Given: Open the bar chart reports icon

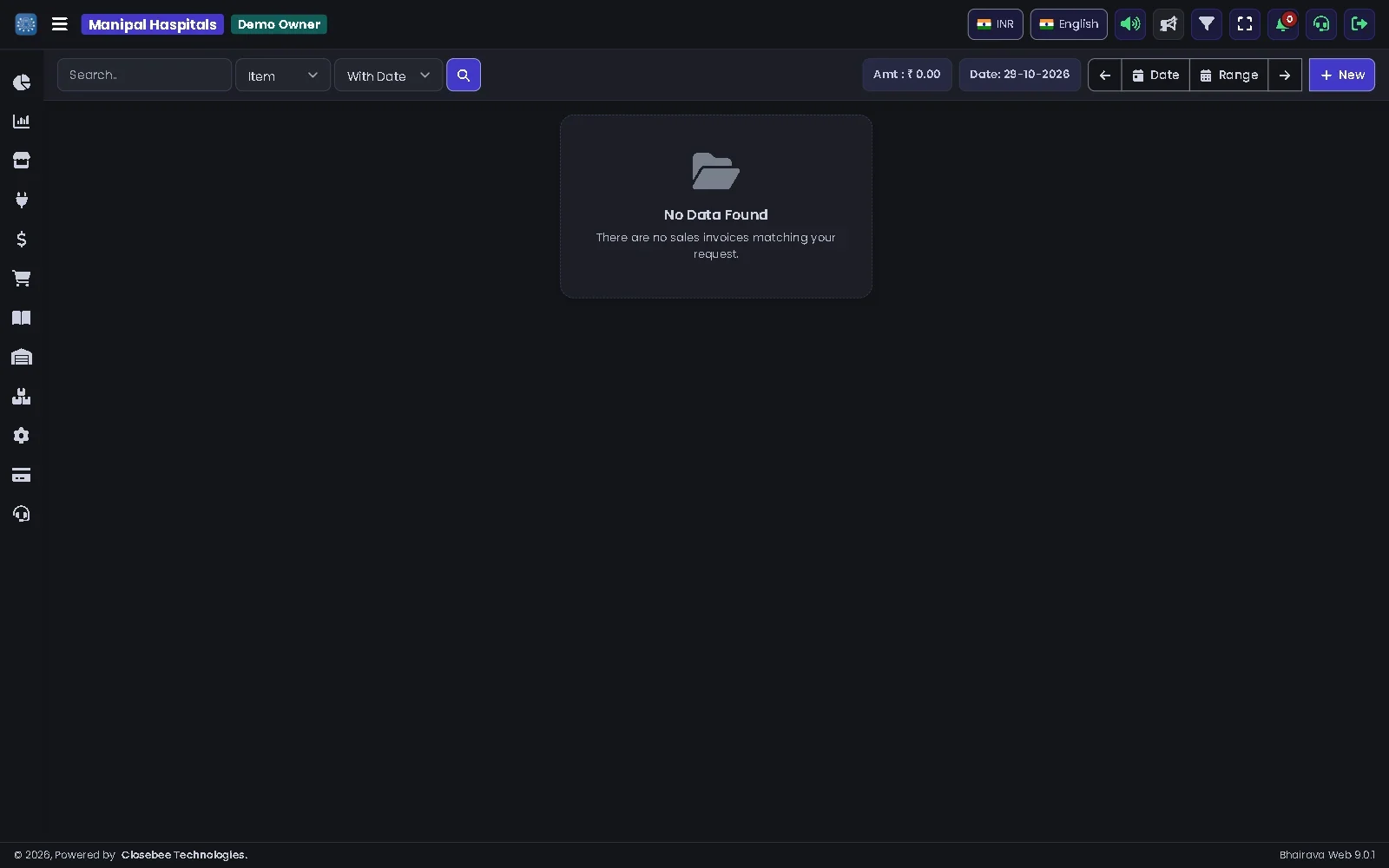Looking at the screenshot, I should coord(22,122).
